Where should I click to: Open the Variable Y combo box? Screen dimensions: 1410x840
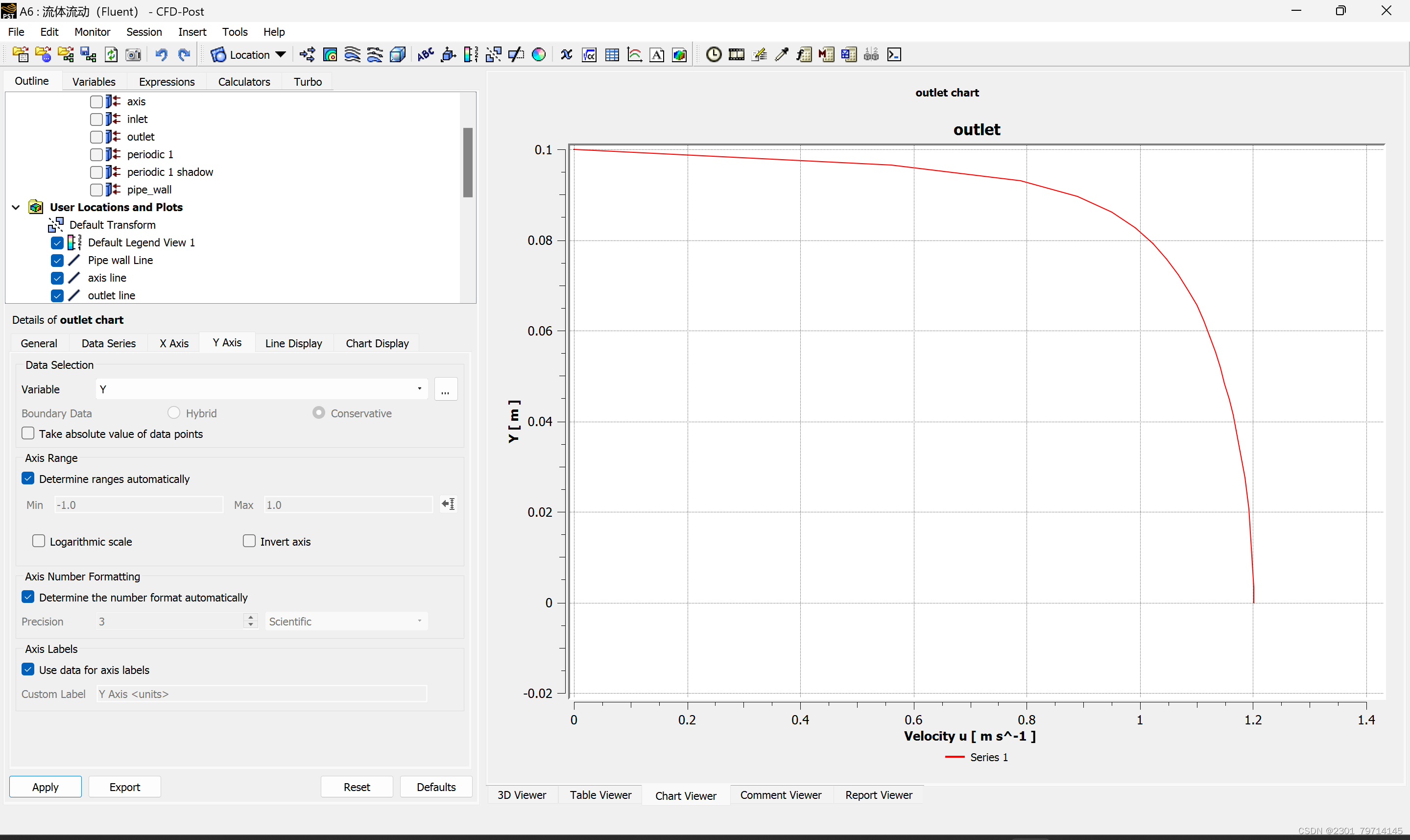[x=261, y=389]
